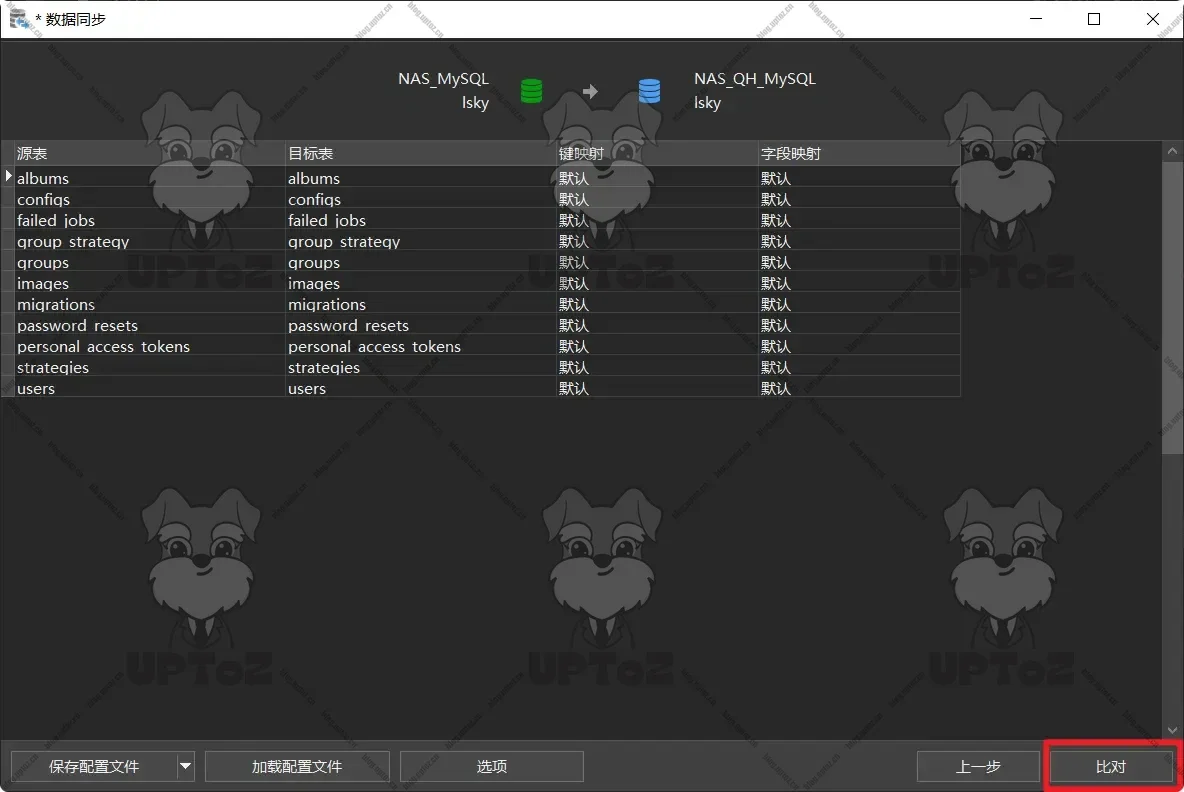
Task: Start comparison with the 比对 button
Action: pyautogui.click(x=1111, y=766)
